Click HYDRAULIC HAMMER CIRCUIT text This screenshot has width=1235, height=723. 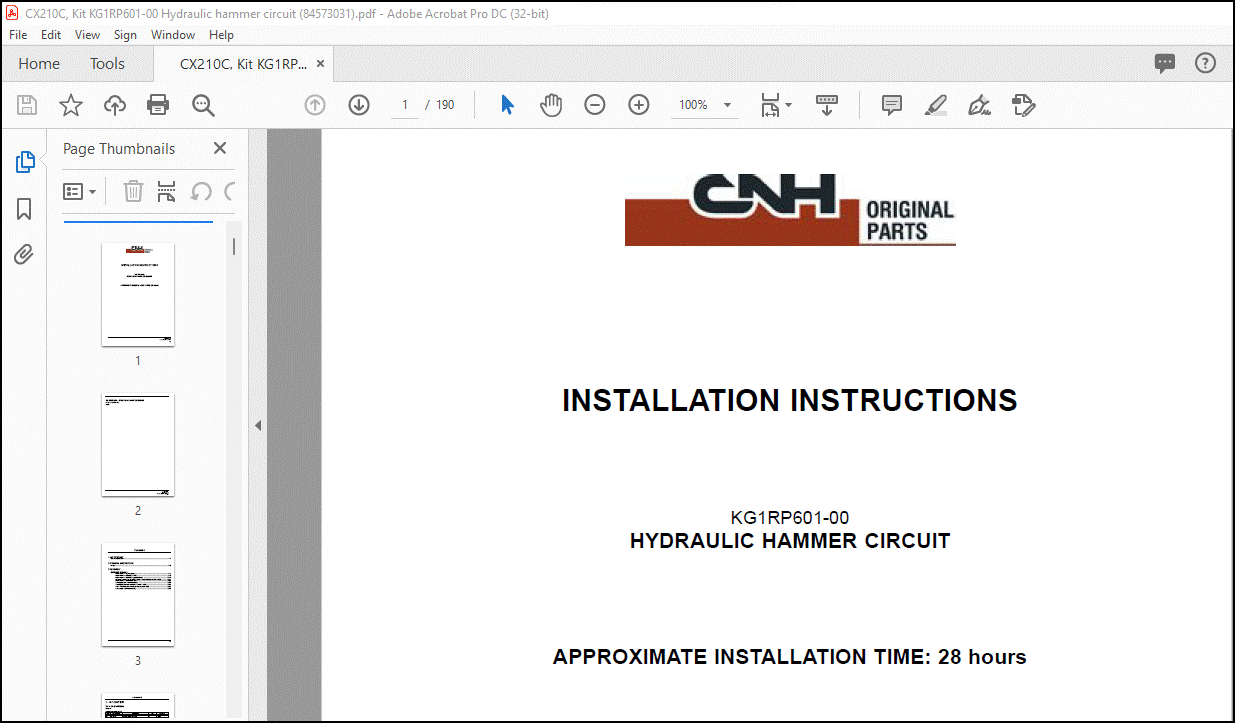point(790,541)
